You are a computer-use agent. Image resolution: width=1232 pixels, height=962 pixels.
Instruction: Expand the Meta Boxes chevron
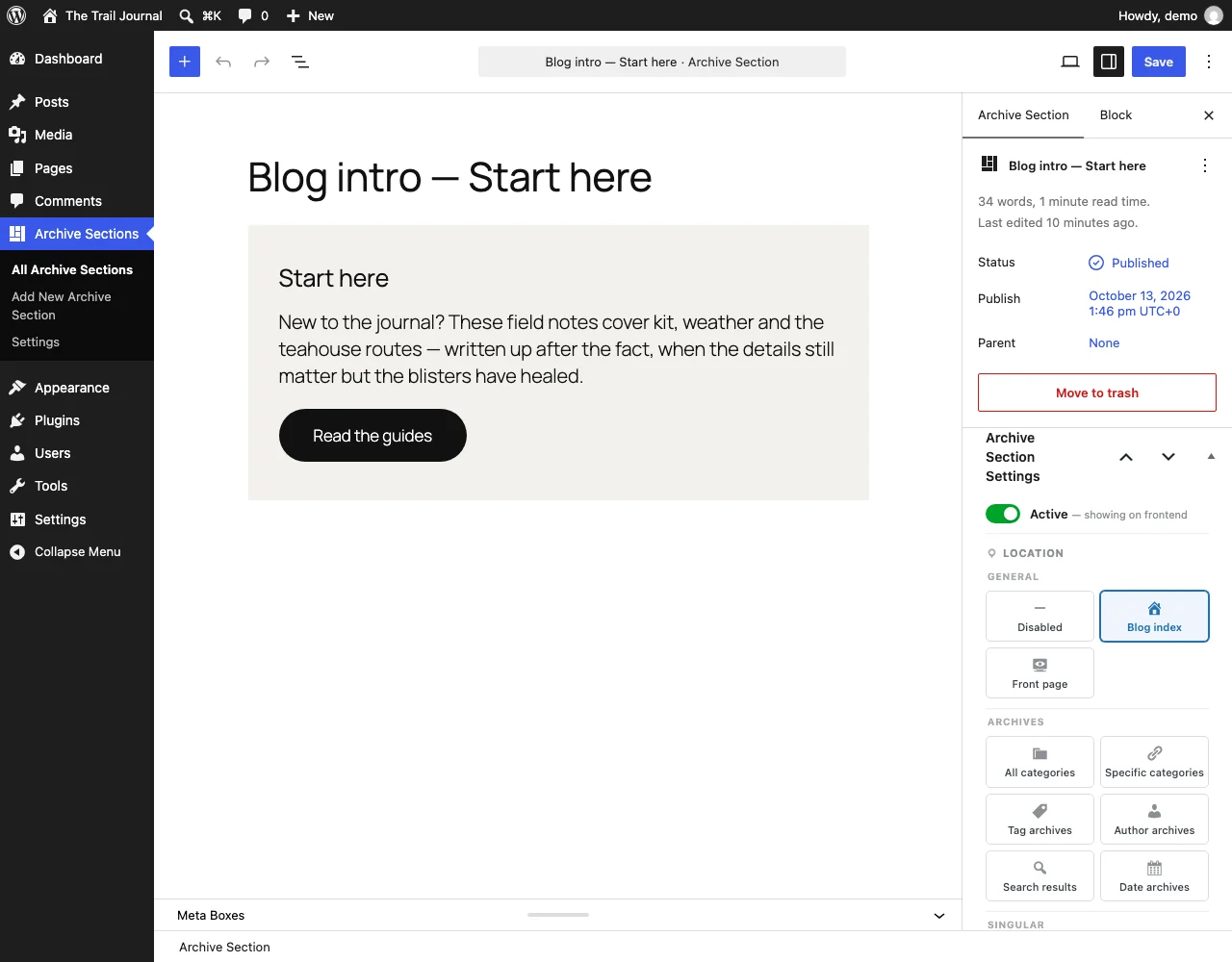click(x=939, y=916)
